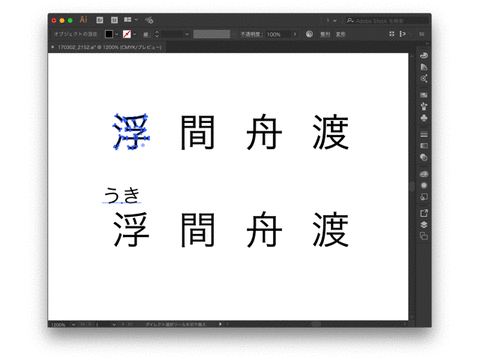Expand the opacity slider arrow
The width and height of the screenshot is (480, 360).
(295, 34)
